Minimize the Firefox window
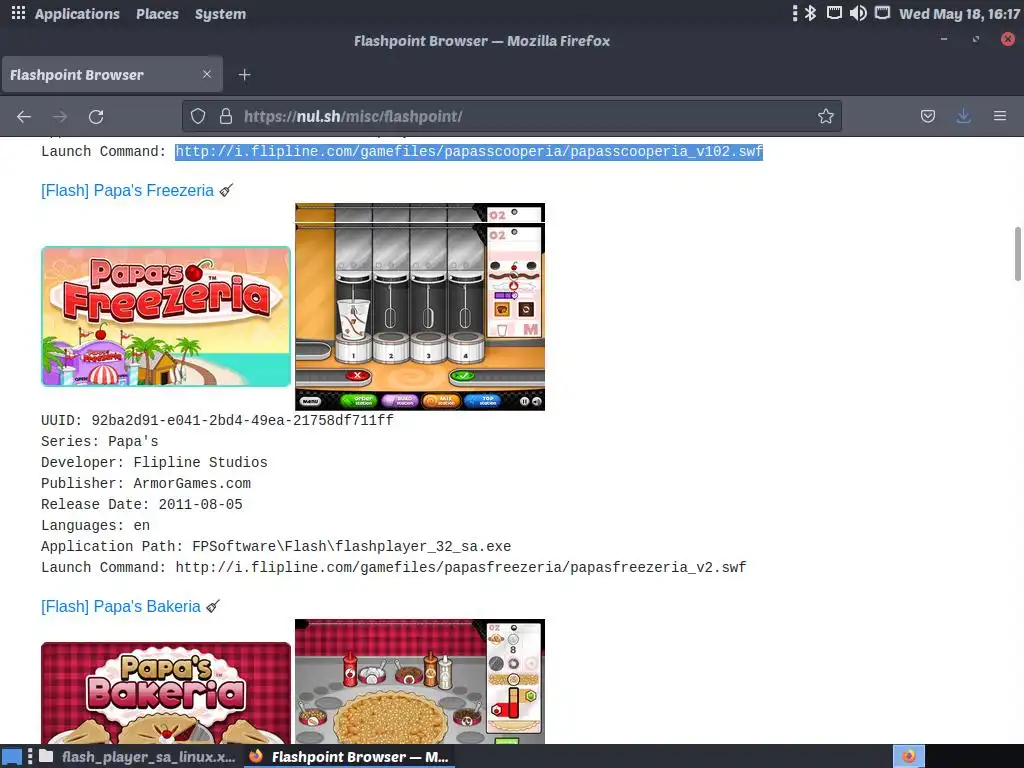Viewport: 1024px width, 768px height. pos(944,39)
